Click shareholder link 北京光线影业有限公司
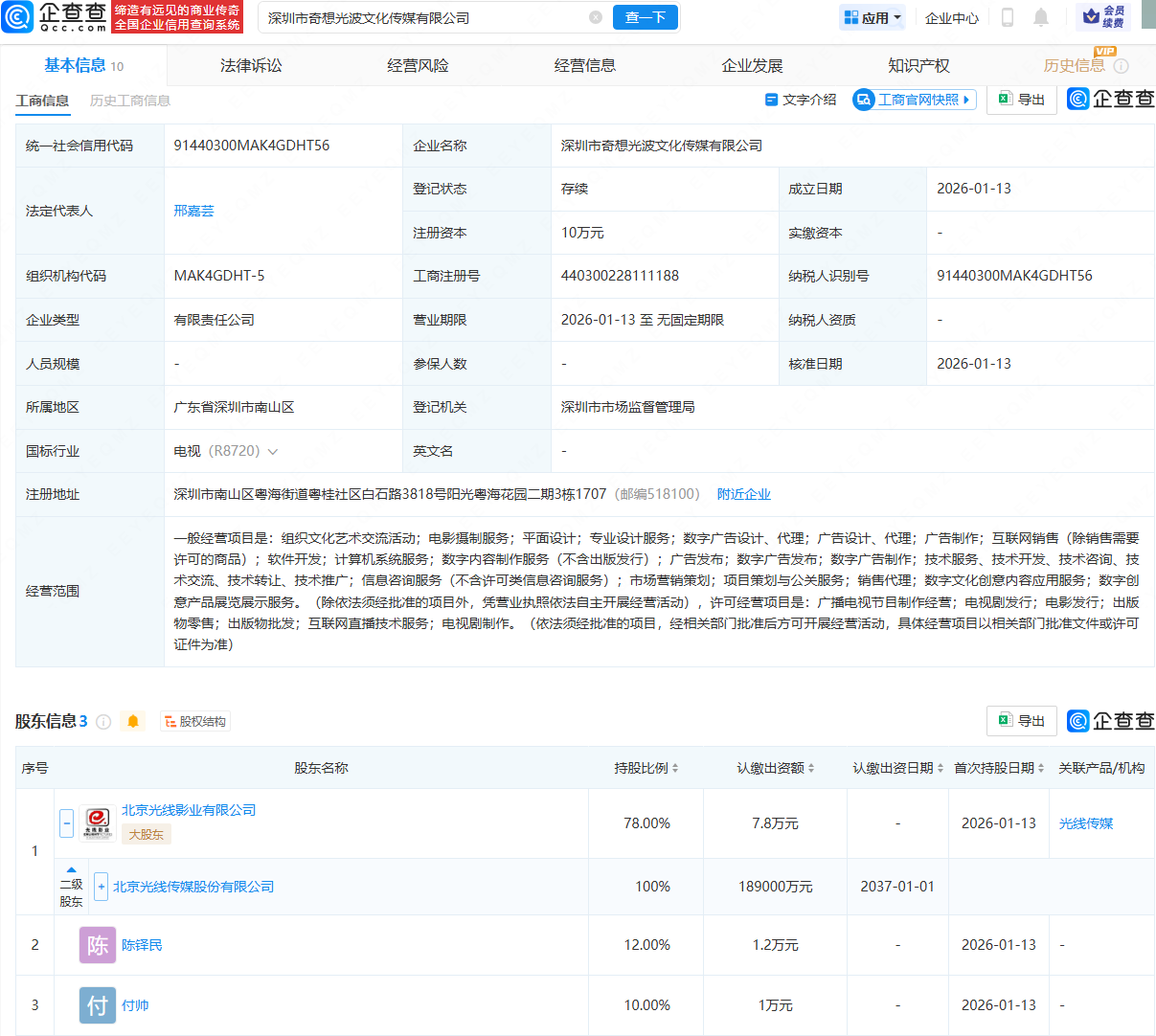Screen dimensions: 1156x1036 189,809
